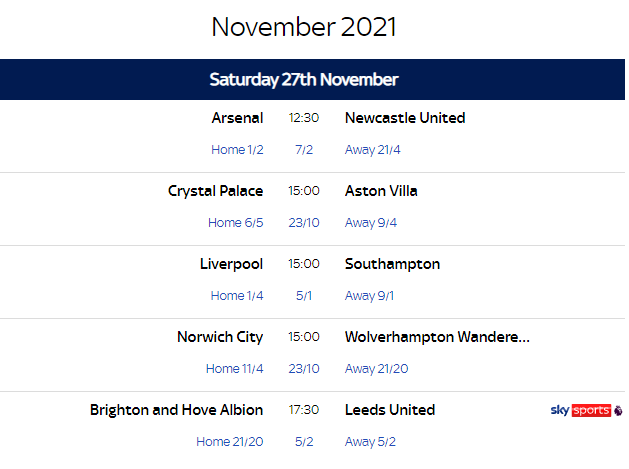Open the Crystal Palace team link
This screenshot has height=469, width=629.
[215, 191]
